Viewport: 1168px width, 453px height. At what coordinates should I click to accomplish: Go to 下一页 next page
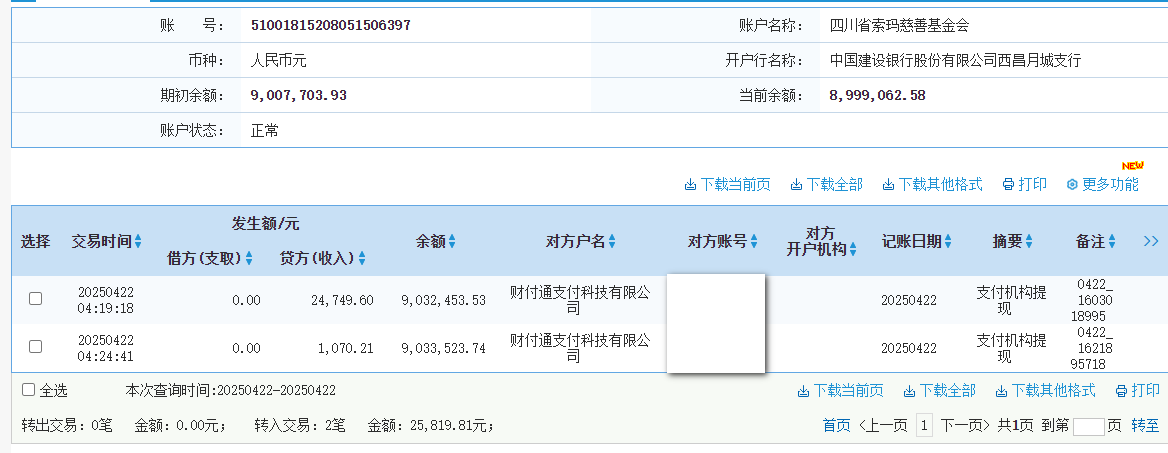pyautogui.click(x=965, y=426)
